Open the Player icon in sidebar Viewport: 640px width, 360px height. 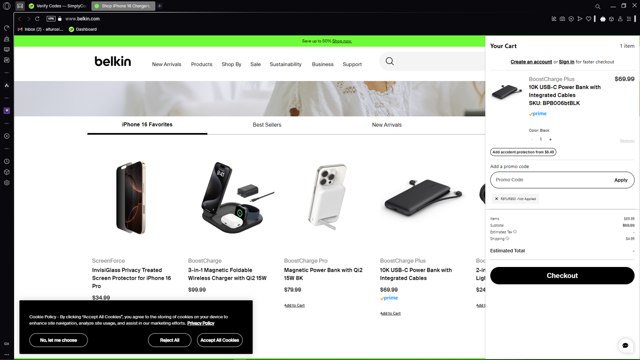(7, 136)
